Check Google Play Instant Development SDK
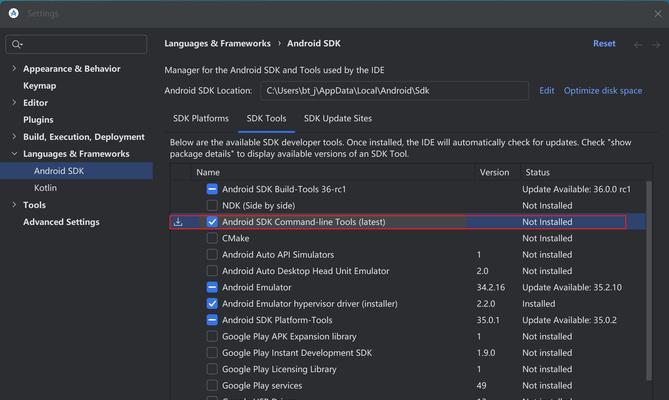 click(x=212, y=353)
